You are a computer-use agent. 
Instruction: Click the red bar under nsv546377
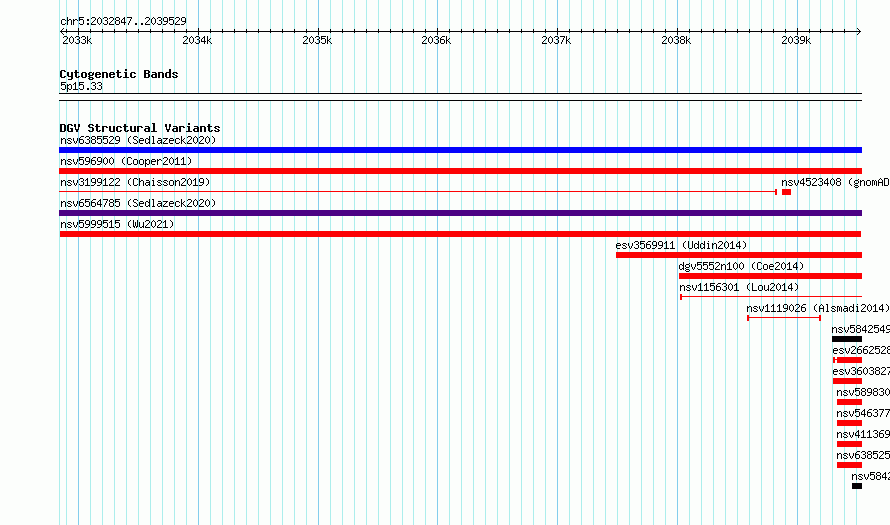click(x=849, y=423)
